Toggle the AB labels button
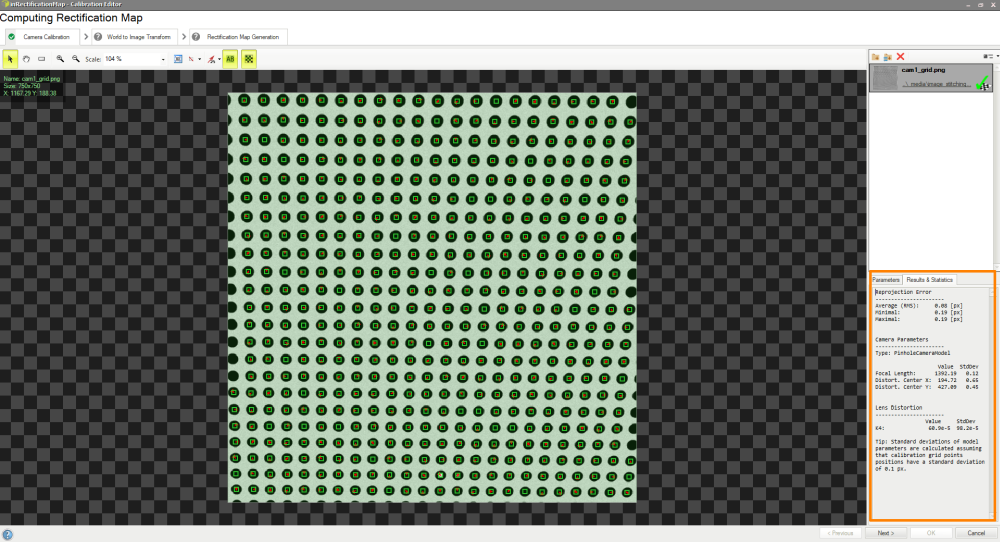Screen dimensions: 1000x542 coord(230,59)
